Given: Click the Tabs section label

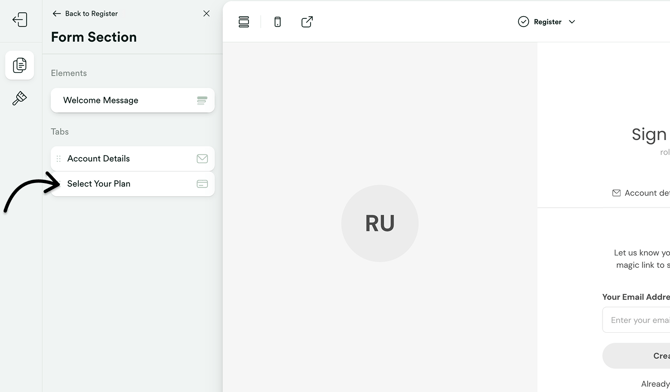Looking at the screenshot, I should pyautogui.click(x=60, y=132).
